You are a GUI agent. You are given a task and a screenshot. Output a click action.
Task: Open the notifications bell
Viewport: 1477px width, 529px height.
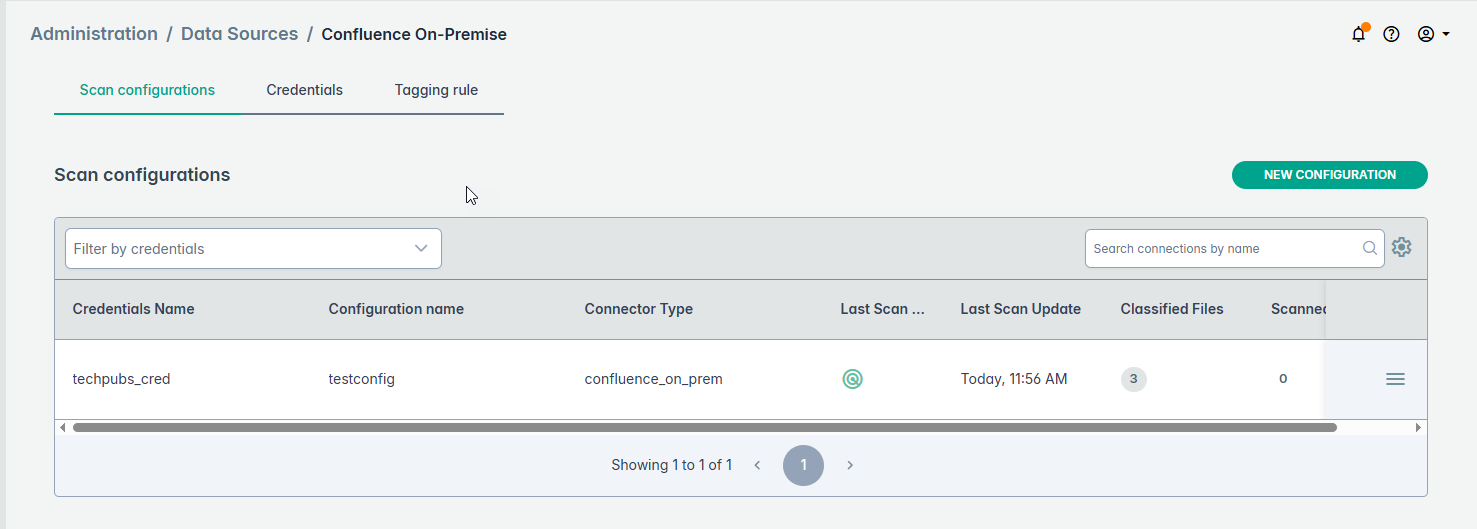pyautogui.click(x=1358, y=35)
